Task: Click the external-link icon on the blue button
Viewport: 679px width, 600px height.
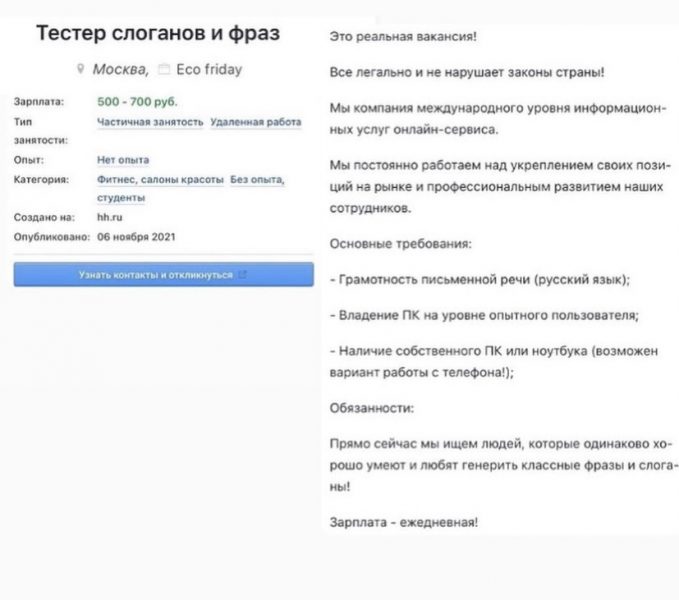Action: [x=243, y=275]
